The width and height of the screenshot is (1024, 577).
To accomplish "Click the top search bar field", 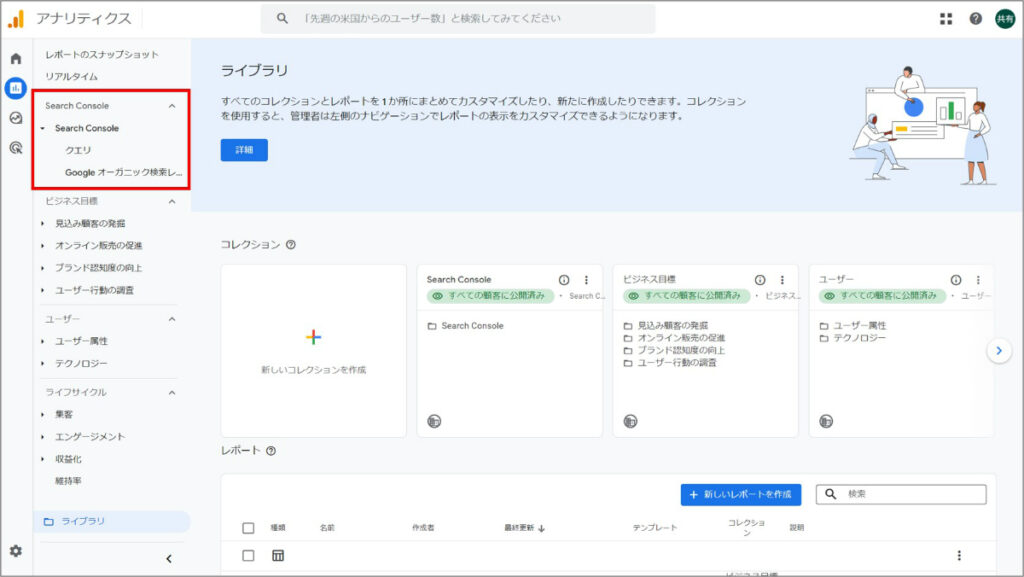I will [x=458, y=18].
